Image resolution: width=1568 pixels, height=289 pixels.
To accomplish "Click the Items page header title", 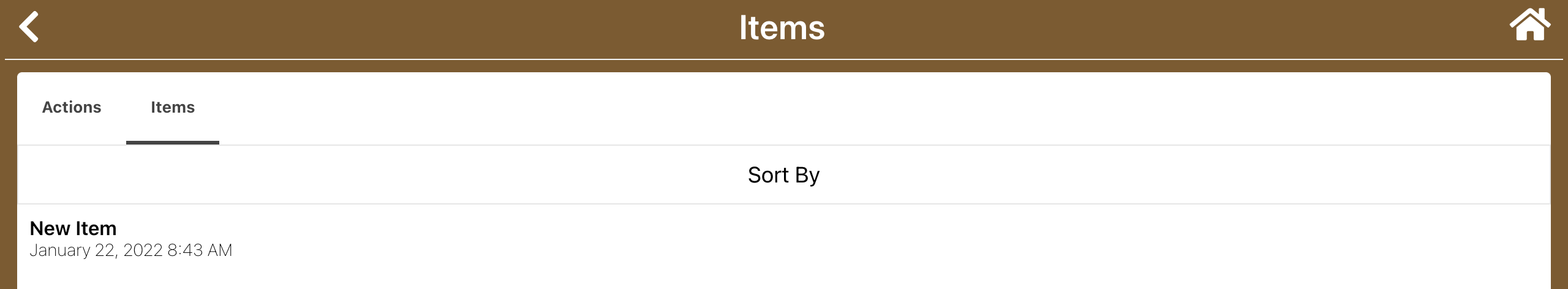I will [782, 28].
